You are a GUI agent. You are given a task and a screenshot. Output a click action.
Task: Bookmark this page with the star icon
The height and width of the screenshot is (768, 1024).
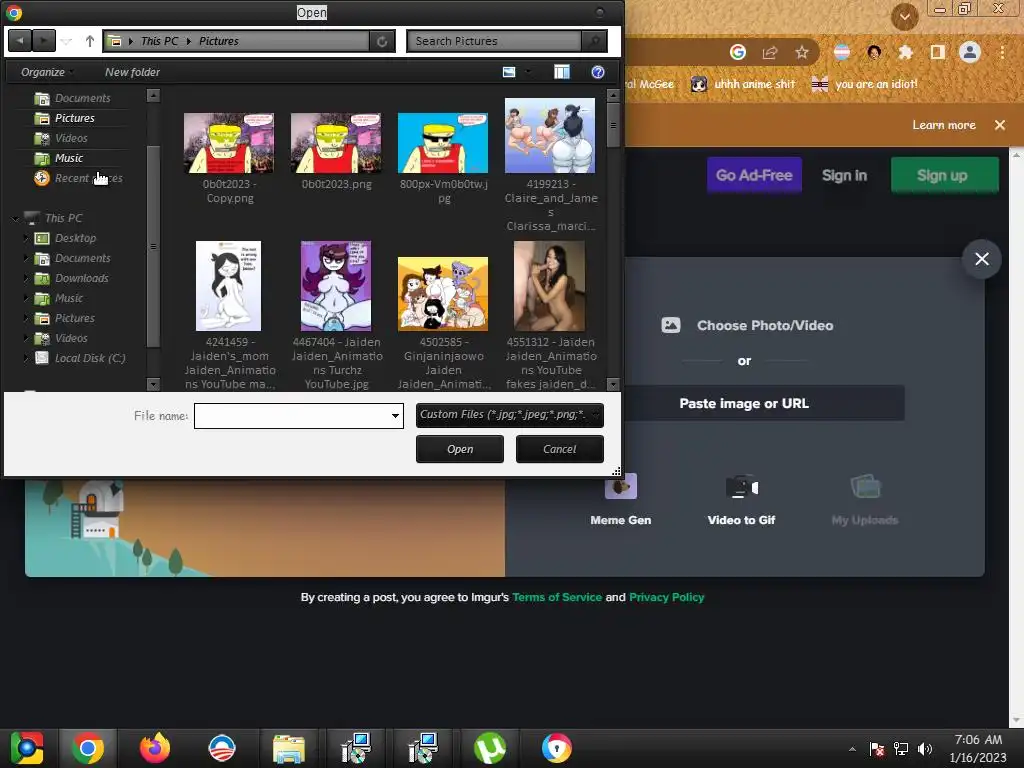(x=802, y=52)
